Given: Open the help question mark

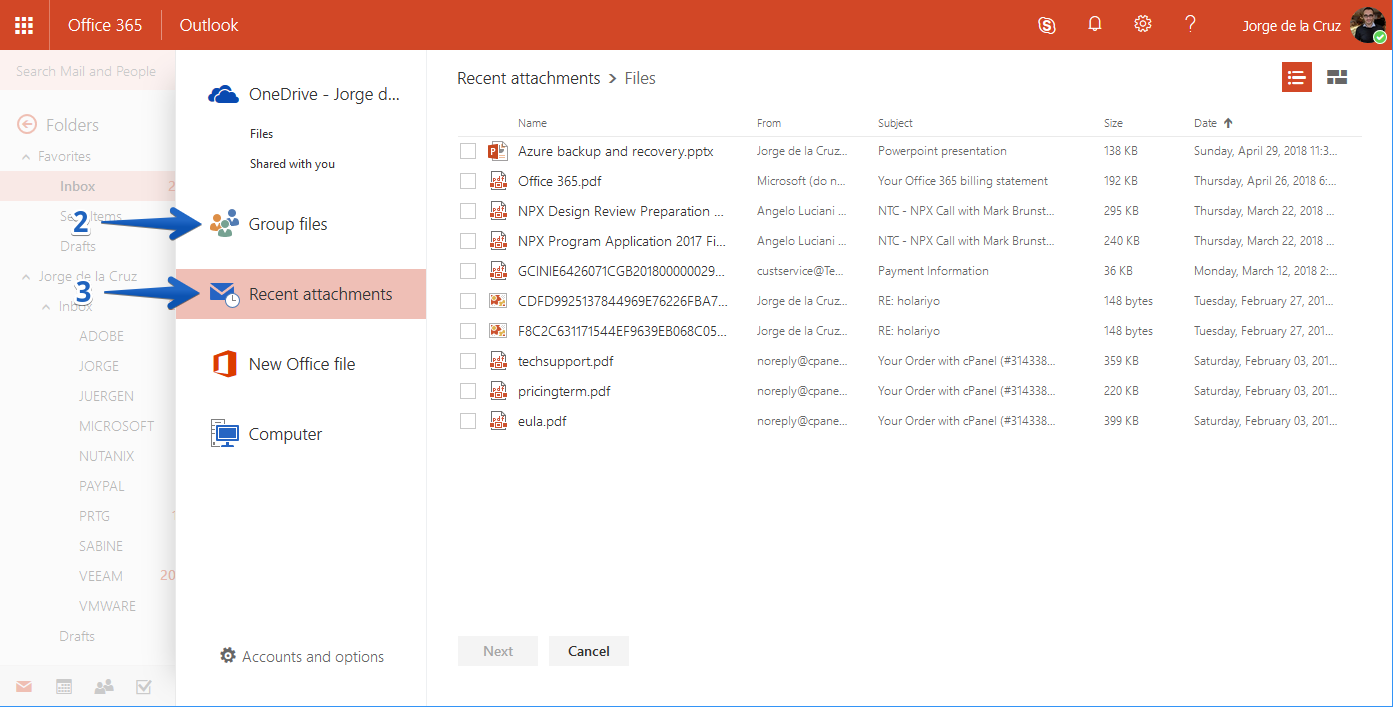Looking at the screenshot, I should point(1190,24).
